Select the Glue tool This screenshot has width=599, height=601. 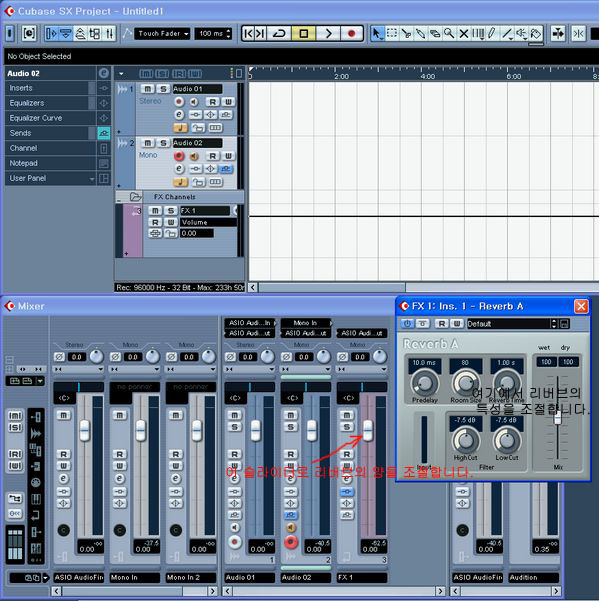(x=421, y=33)
